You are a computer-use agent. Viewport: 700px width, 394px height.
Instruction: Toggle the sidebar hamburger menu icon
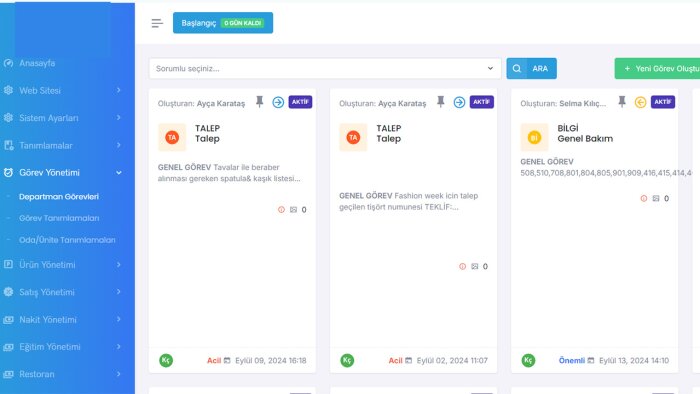click(157, 23)
